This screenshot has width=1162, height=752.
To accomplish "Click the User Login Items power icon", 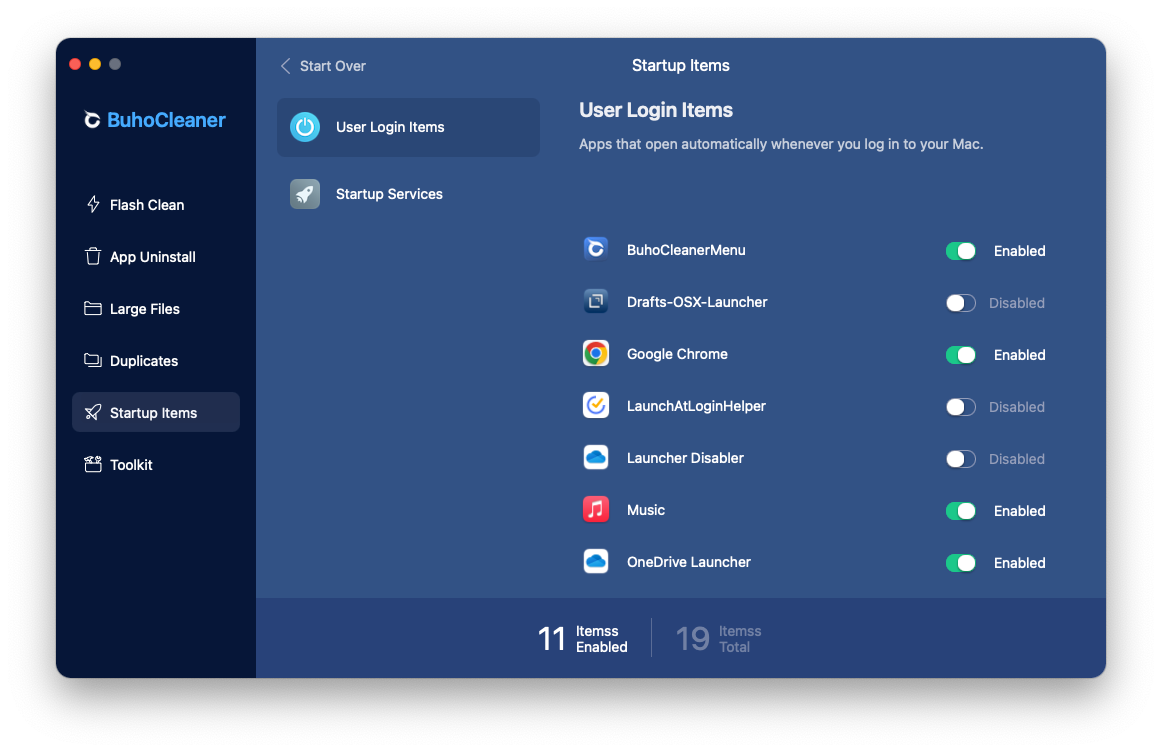I will [x=305, y=127].
